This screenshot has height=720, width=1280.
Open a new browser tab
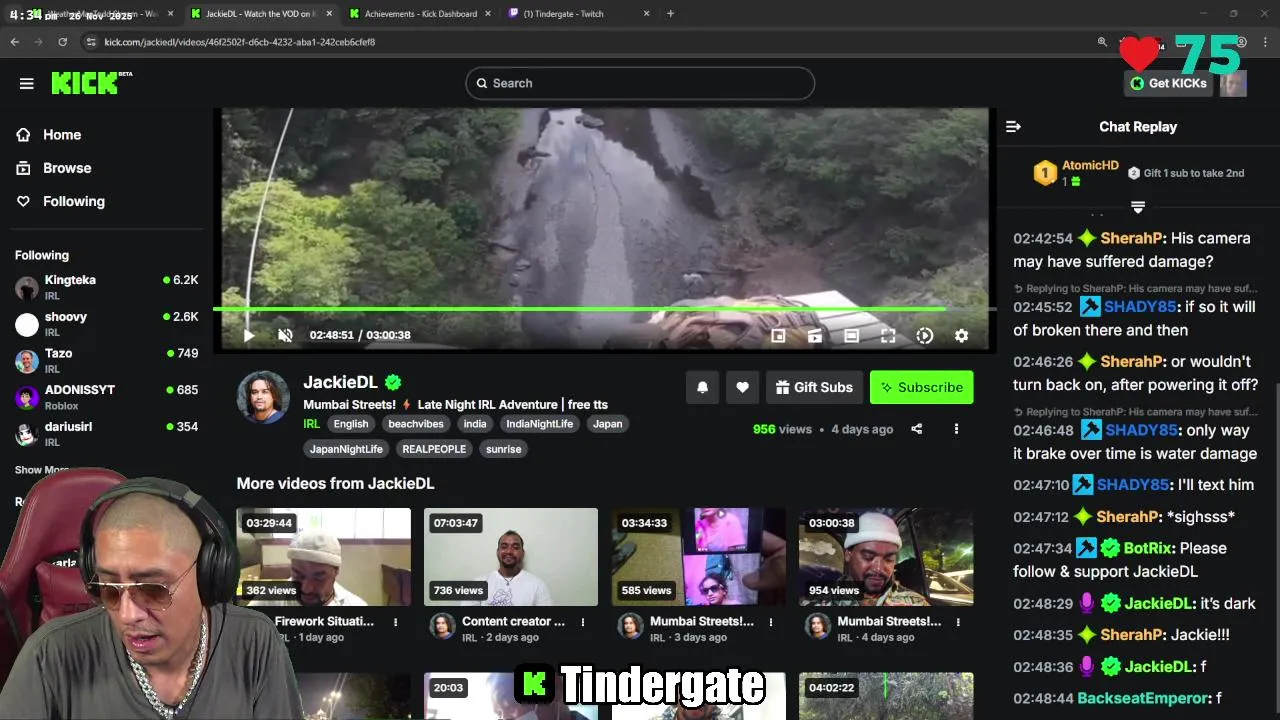pos(670,14)
